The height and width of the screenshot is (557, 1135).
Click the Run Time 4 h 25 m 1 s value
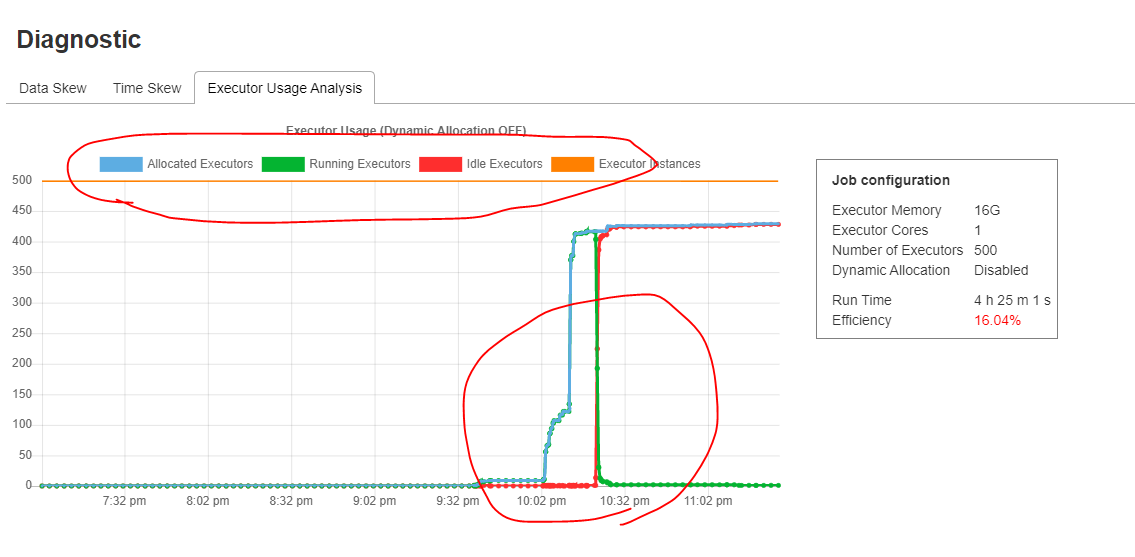pos(1012,300)
